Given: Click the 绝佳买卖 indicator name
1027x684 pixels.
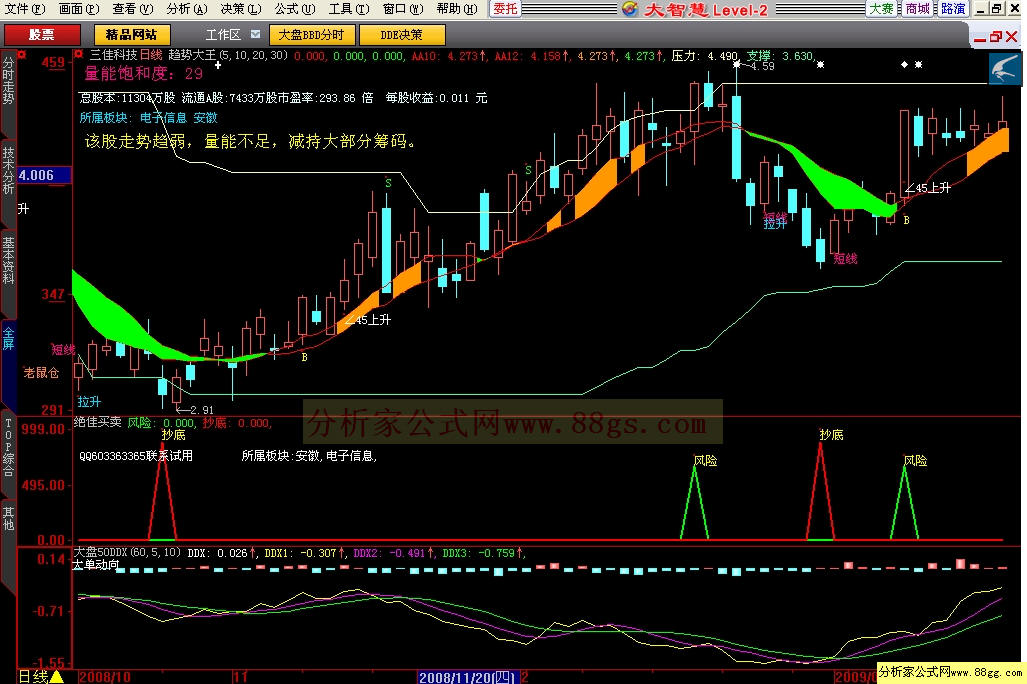Looking at the screenshot, I should click(98, 423).
